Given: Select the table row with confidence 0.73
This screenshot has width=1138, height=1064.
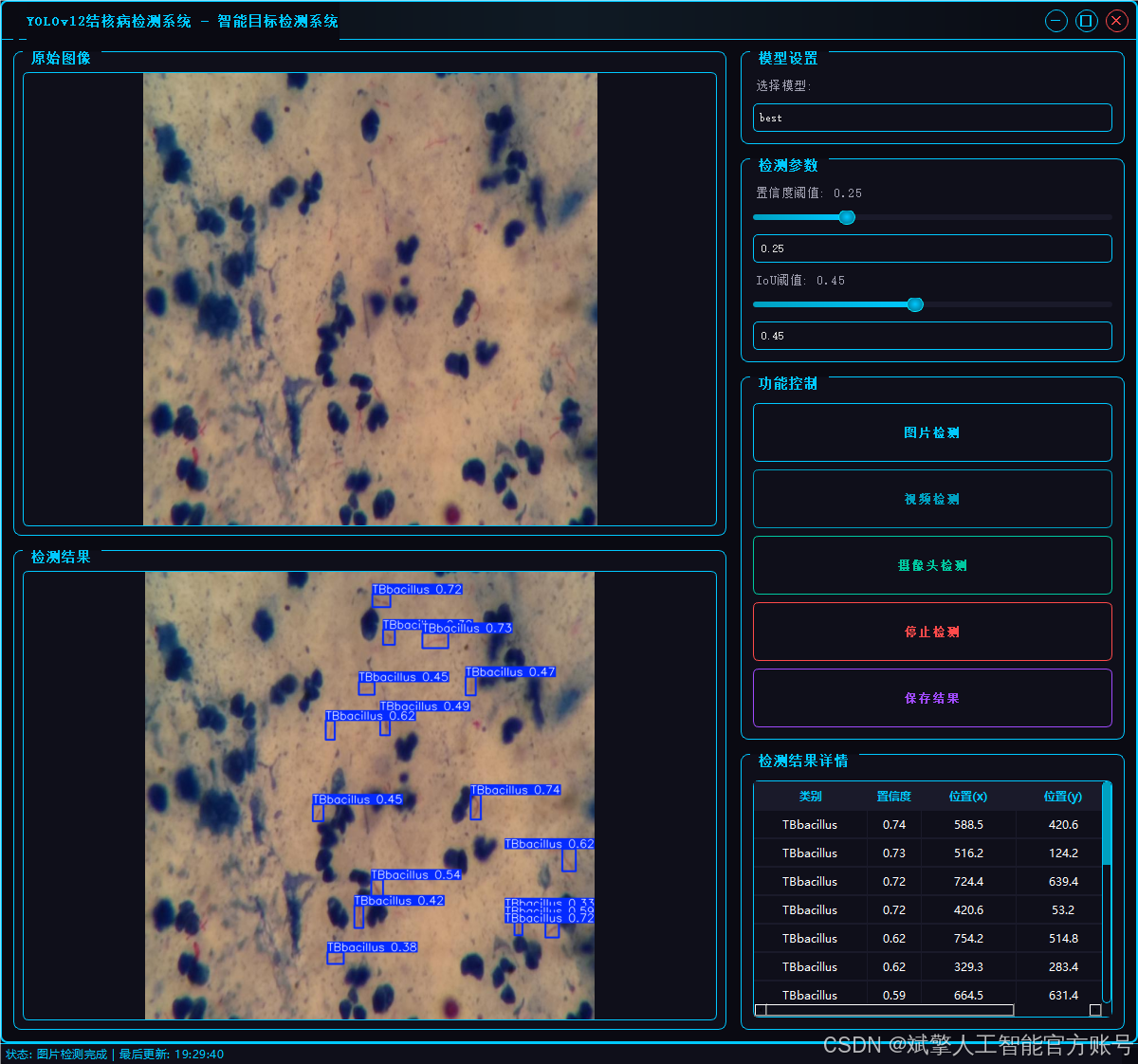Looking at the screenshot, I should [928, 853].
